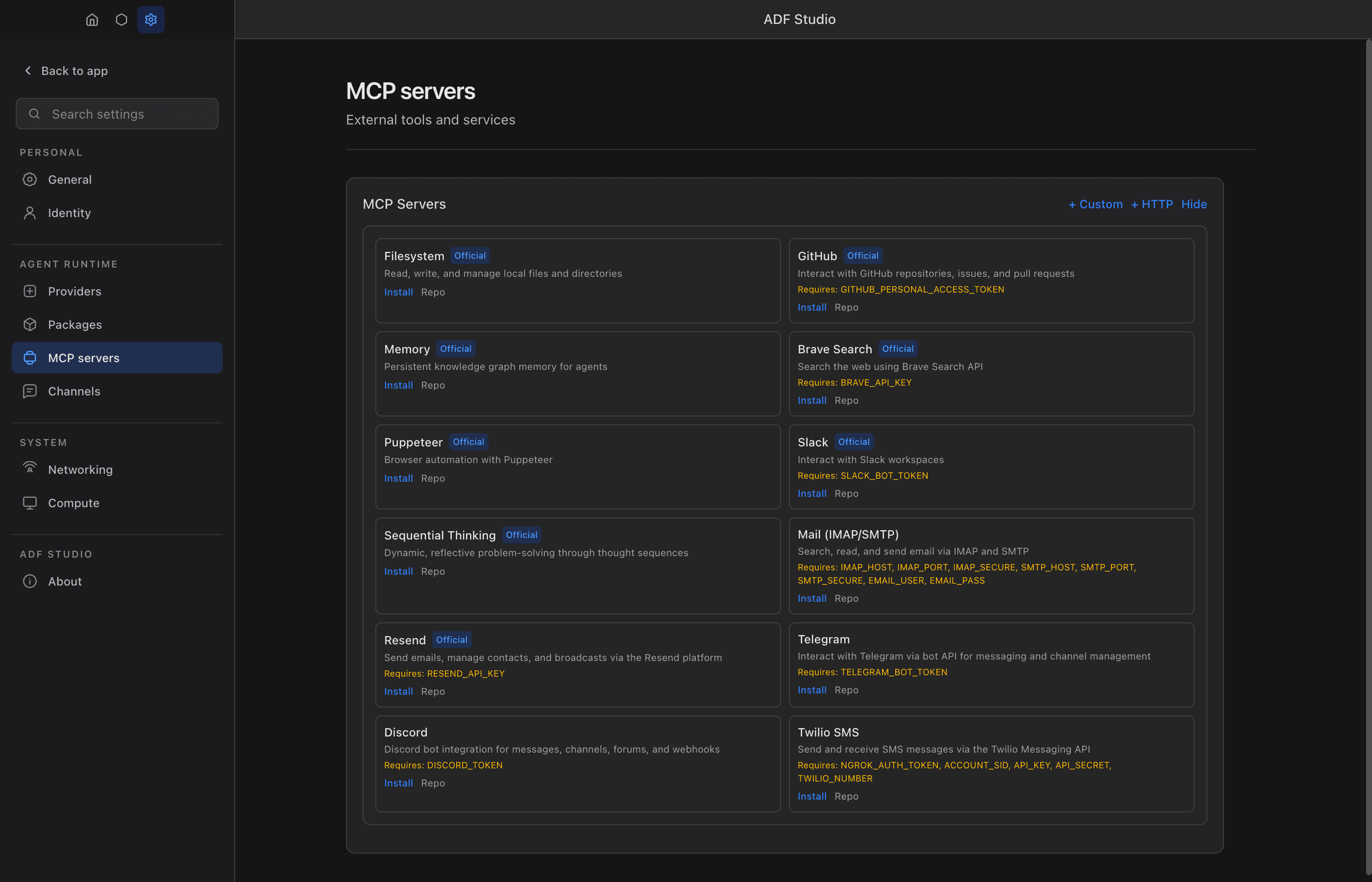
Task: Click the About info icon
Action: click(30, 581)
